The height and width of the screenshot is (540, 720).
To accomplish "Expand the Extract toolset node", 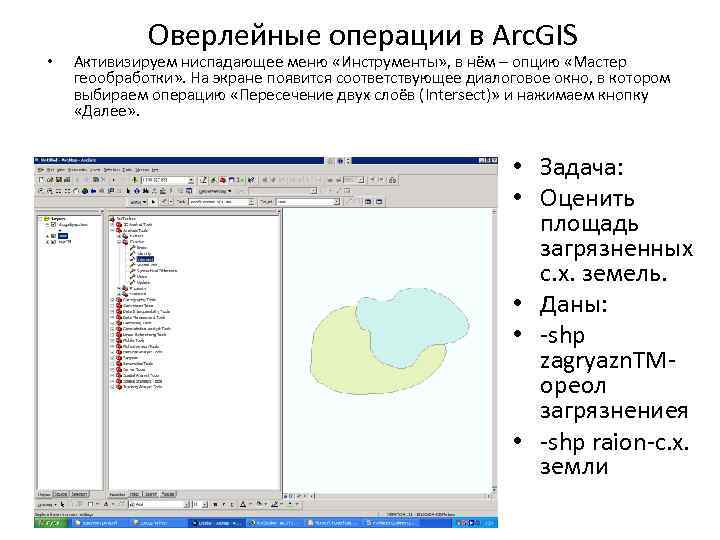I will (118, 236).
